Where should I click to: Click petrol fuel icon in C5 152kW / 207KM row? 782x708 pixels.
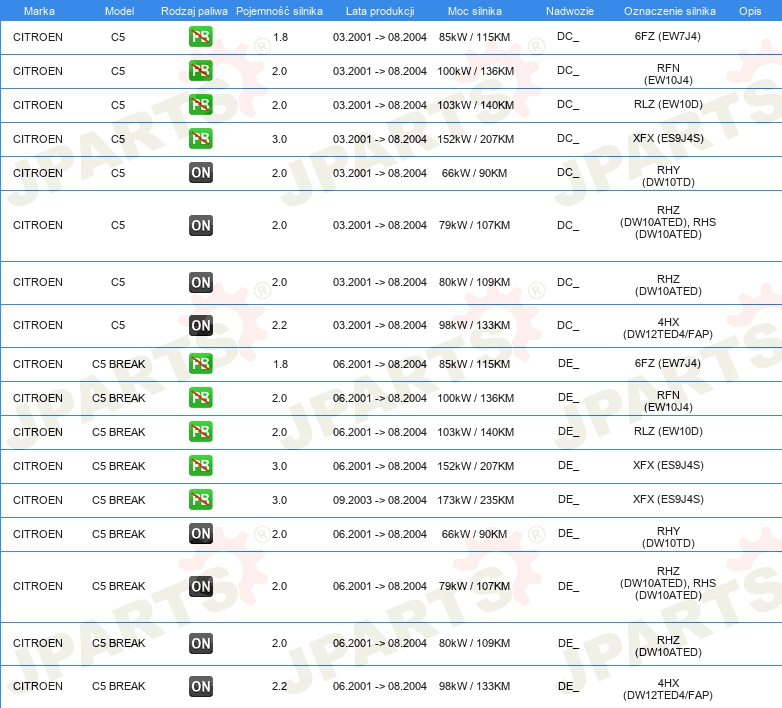[x=200, y=139]
